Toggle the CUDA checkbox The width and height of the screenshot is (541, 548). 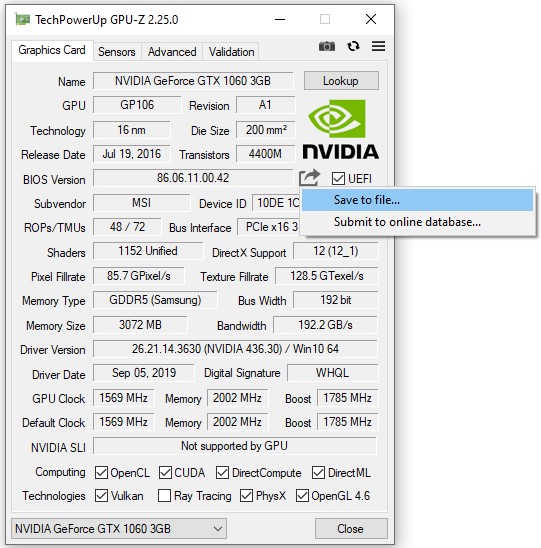pos(165,473)
